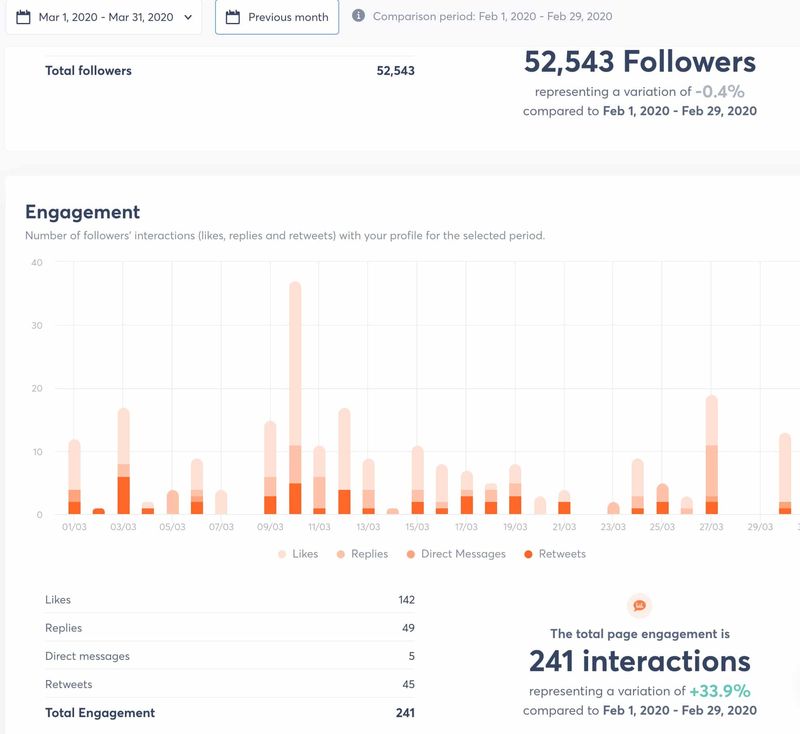The width and height of the screenshot is (800, 734).
Task: Click the engagement description subtitle text
Action: click(285, 236)
